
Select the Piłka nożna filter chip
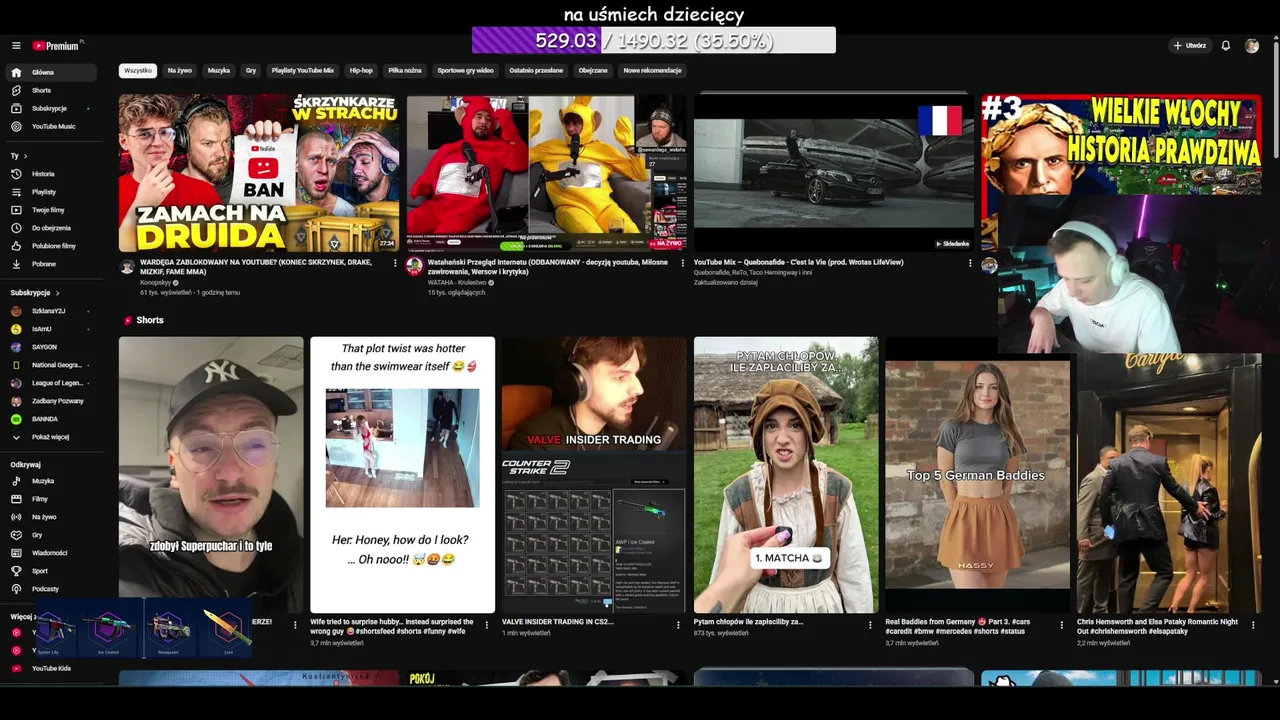[405, 71]
